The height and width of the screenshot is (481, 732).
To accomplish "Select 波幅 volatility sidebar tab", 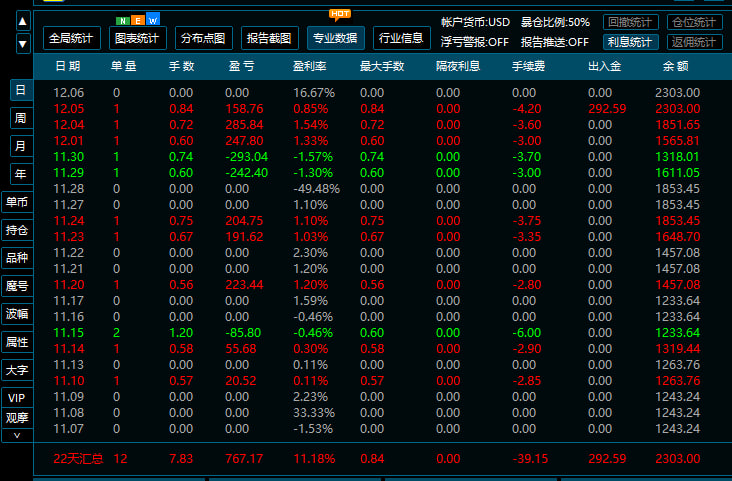I will [17, 314].
